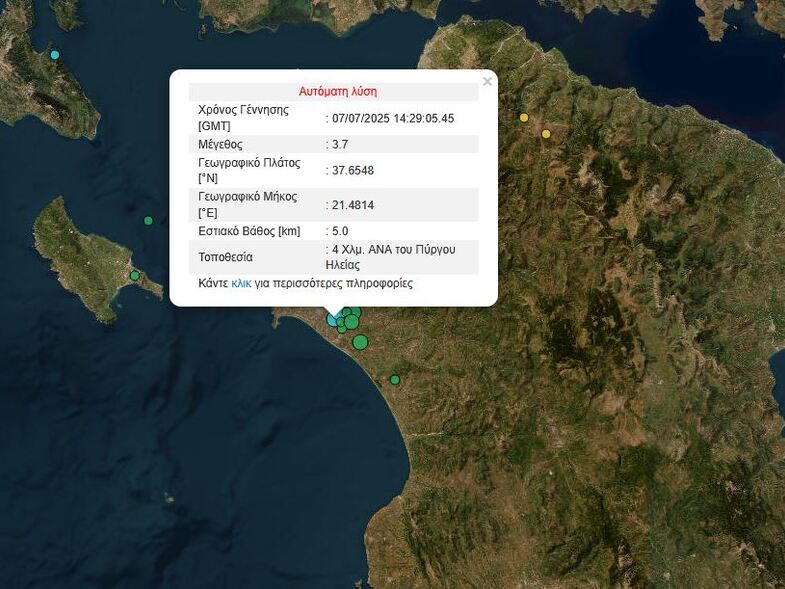The height and width of the screenshot is (589, 785).
Task: Click the focal depth value 5.0
Action: 340,231
